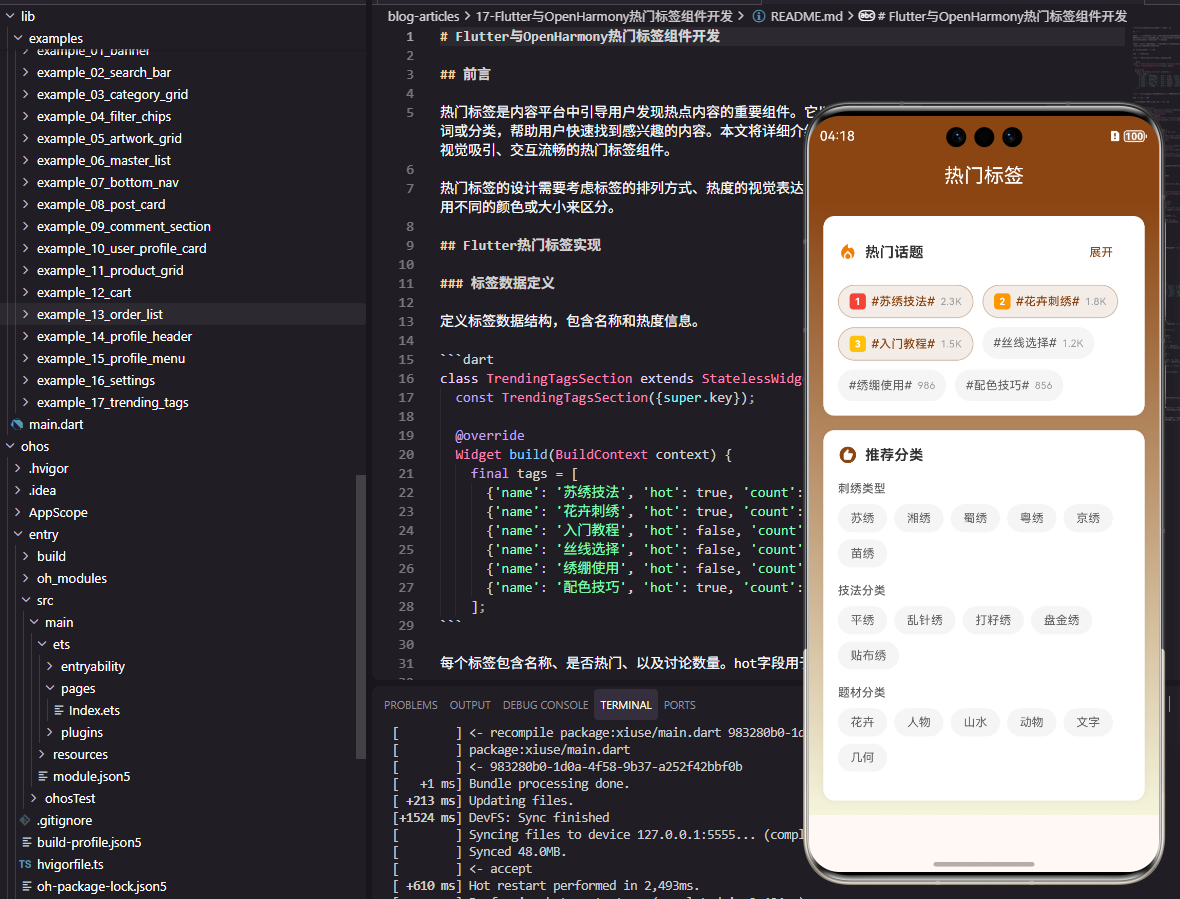1180x899 pixels.
Task: Click the icon beside 推荐分类 heading
Action: click(x=848, y=454)
